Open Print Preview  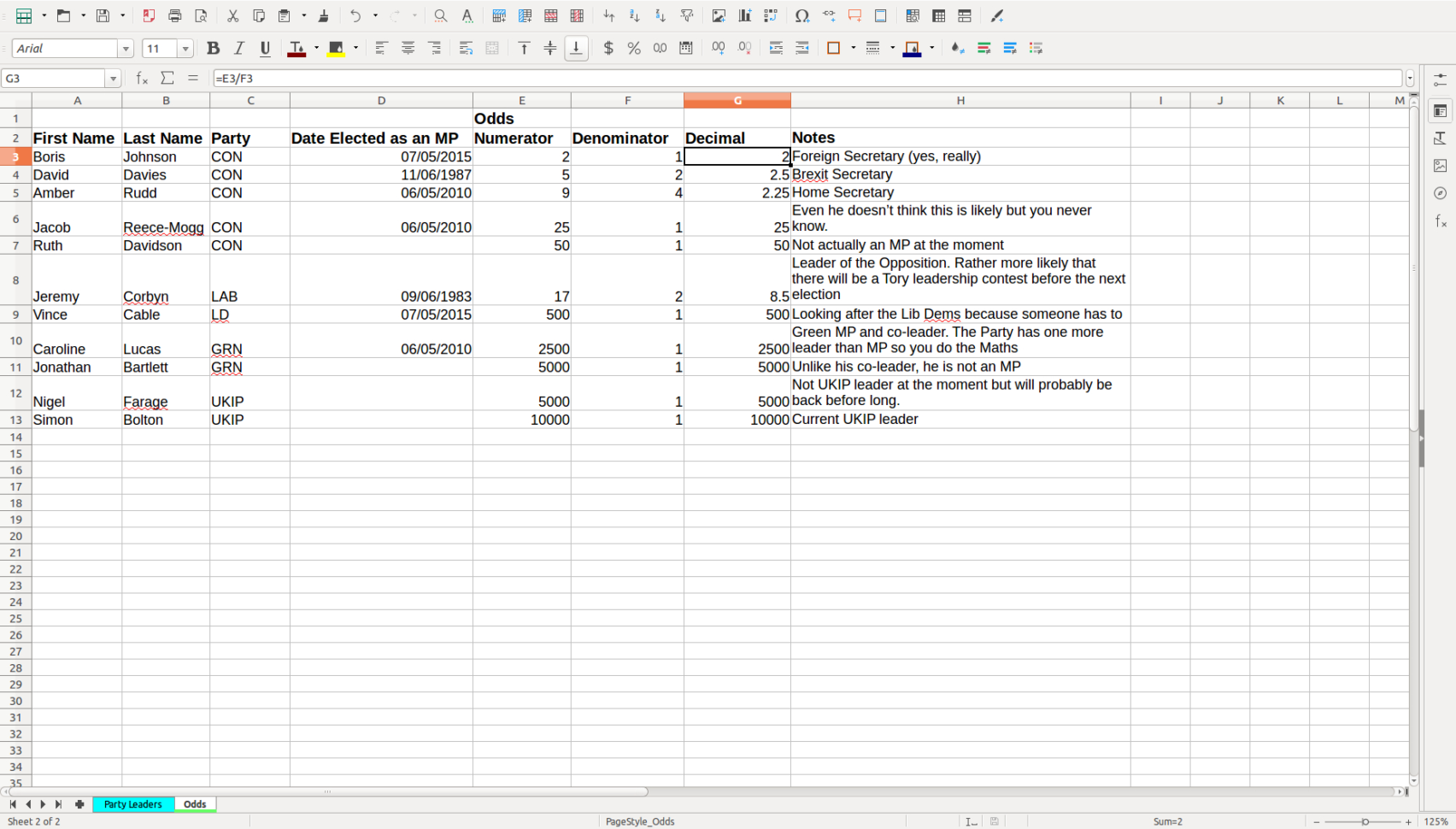click(x=202, y=15)
